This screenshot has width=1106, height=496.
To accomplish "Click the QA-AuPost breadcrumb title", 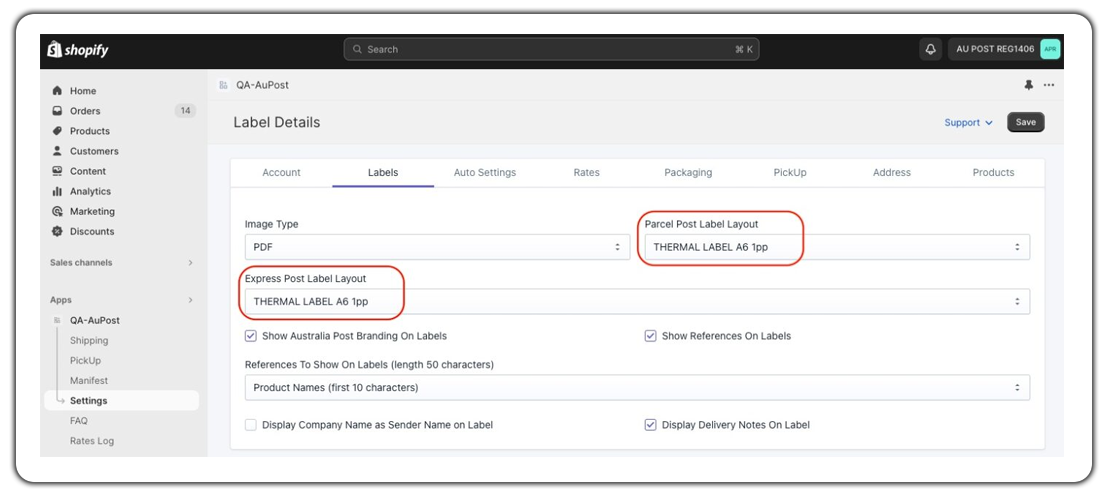I will [262, 85].
